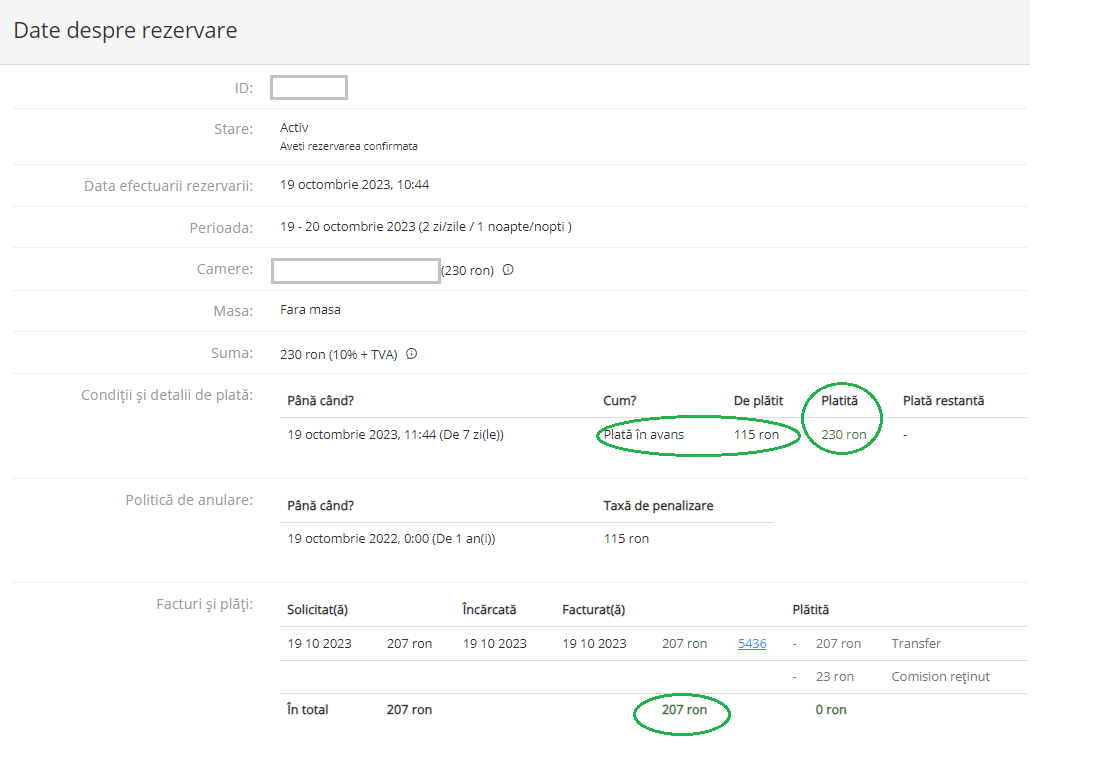Open invoice number 5436 link

[752, 644]
